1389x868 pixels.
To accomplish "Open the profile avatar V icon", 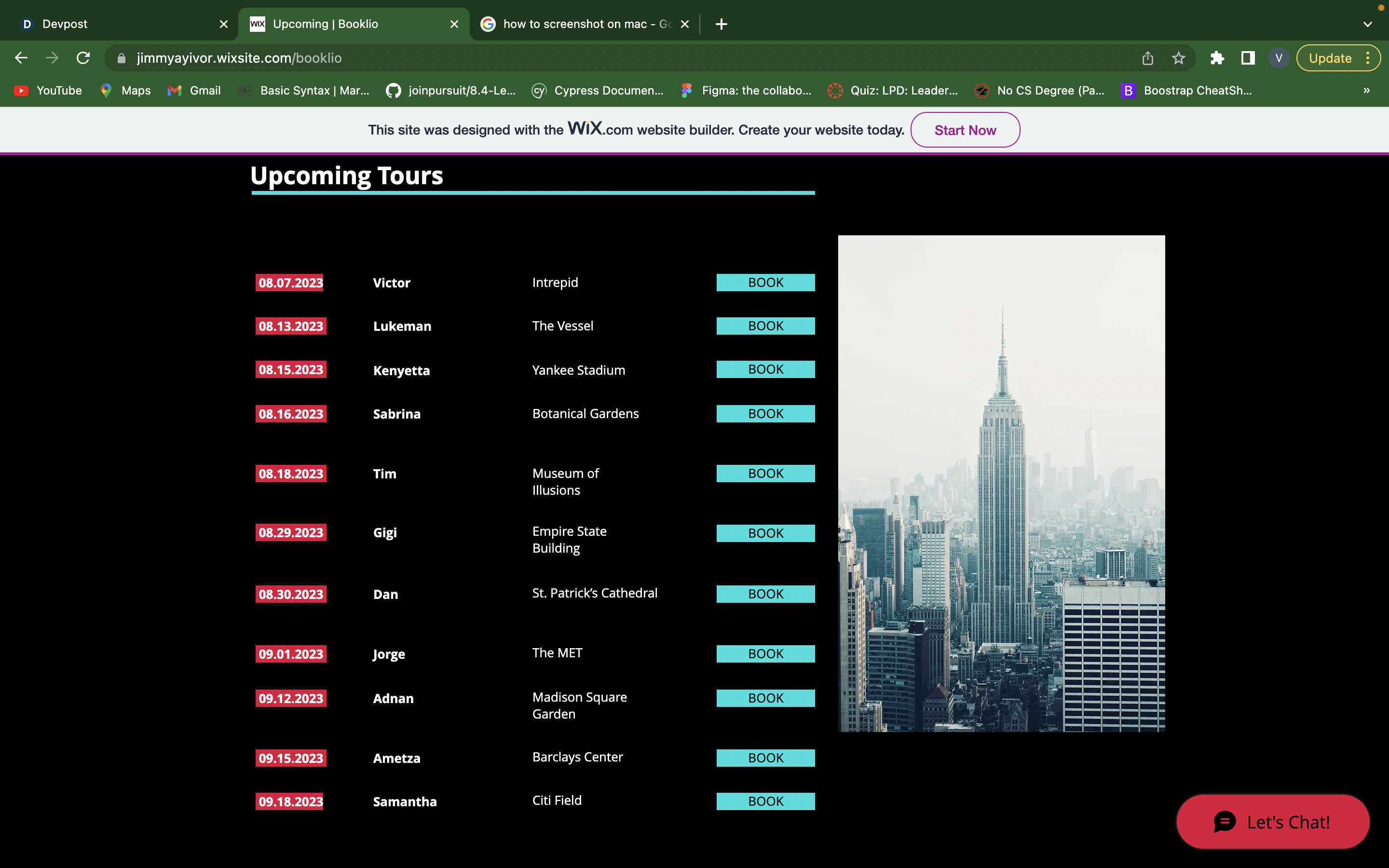I will coord(1278,58).
